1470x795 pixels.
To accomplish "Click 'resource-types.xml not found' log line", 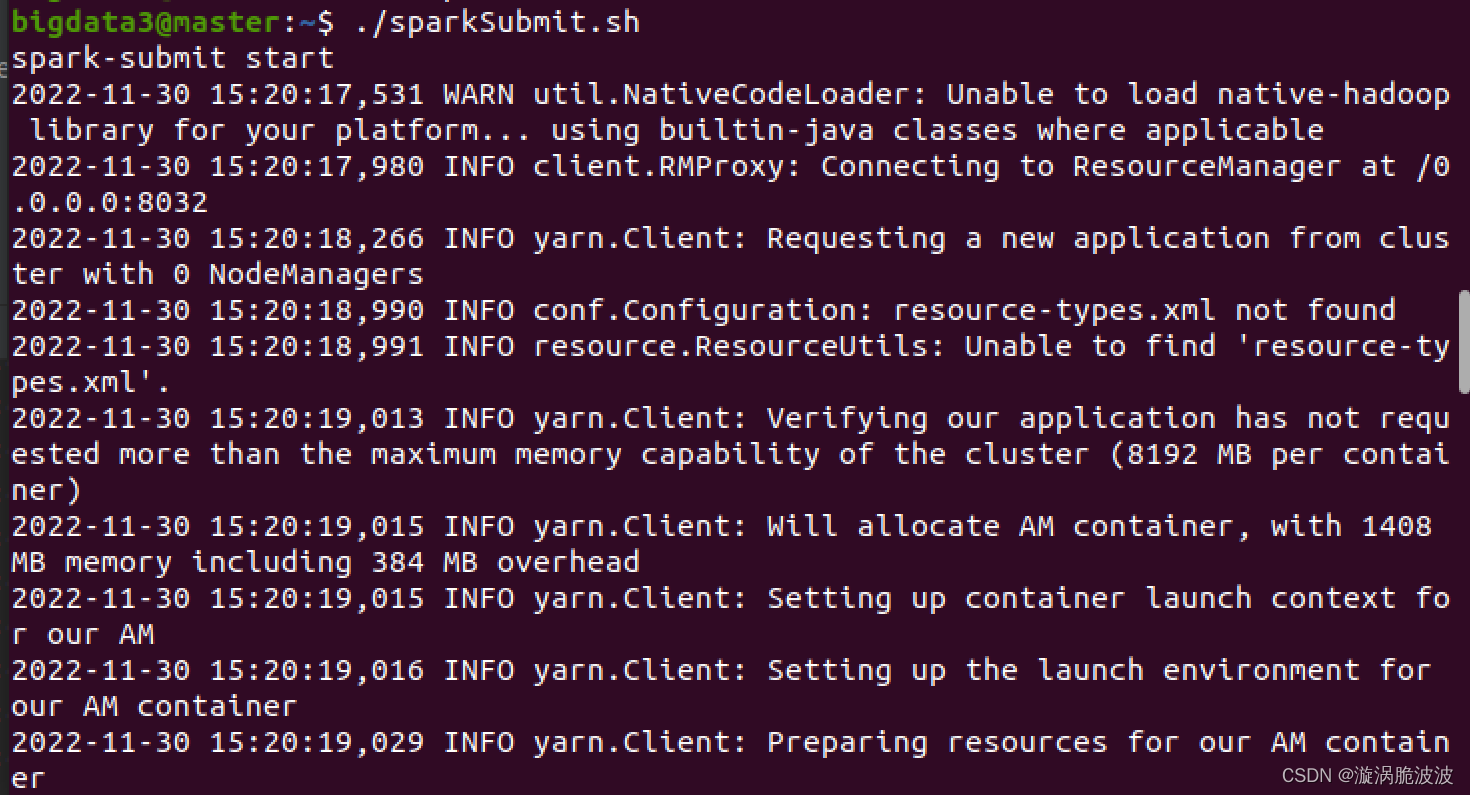I will click(x=703, y=310).
